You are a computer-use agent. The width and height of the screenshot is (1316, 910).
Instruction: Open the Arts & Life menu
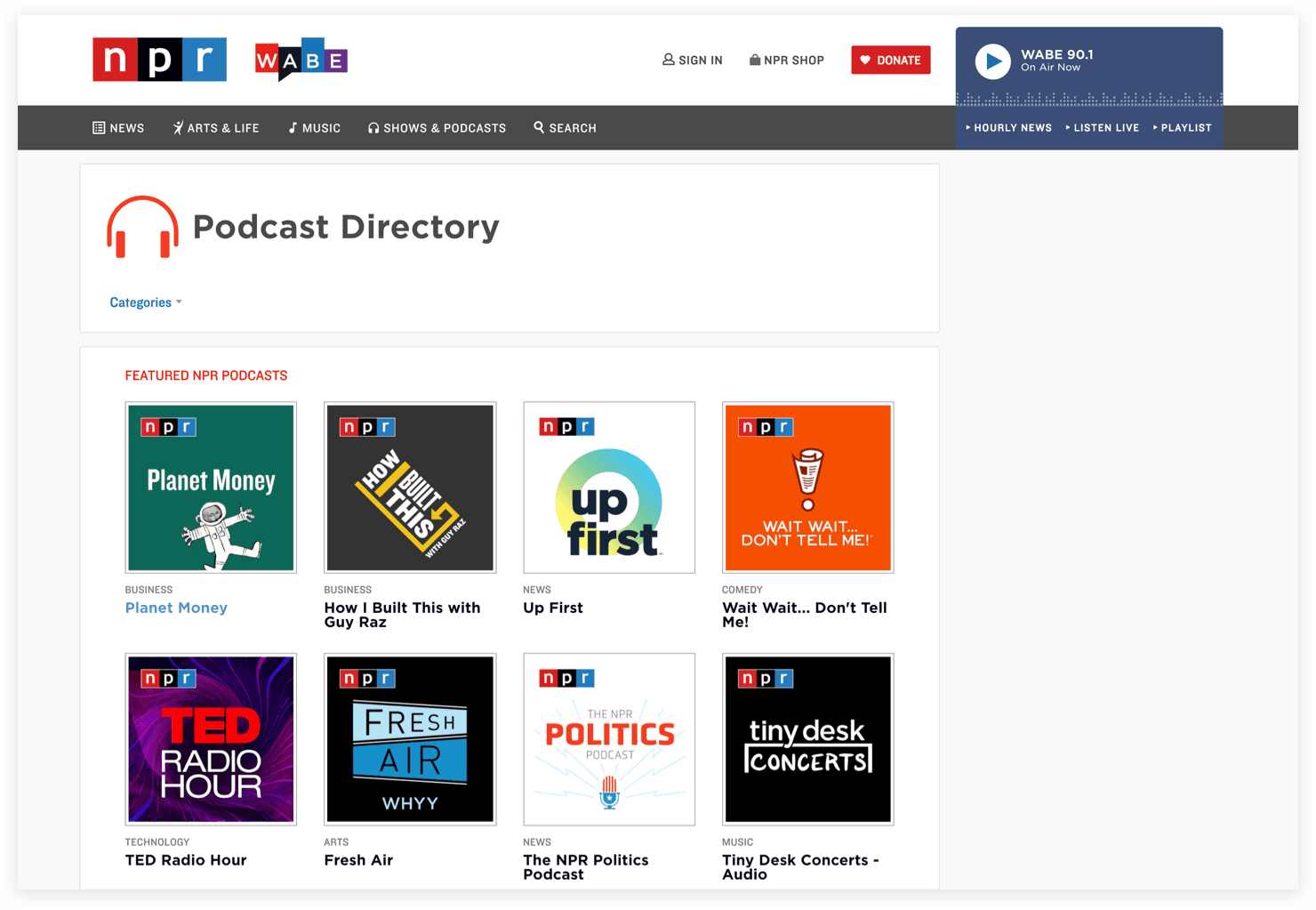(x=216, y=128)
